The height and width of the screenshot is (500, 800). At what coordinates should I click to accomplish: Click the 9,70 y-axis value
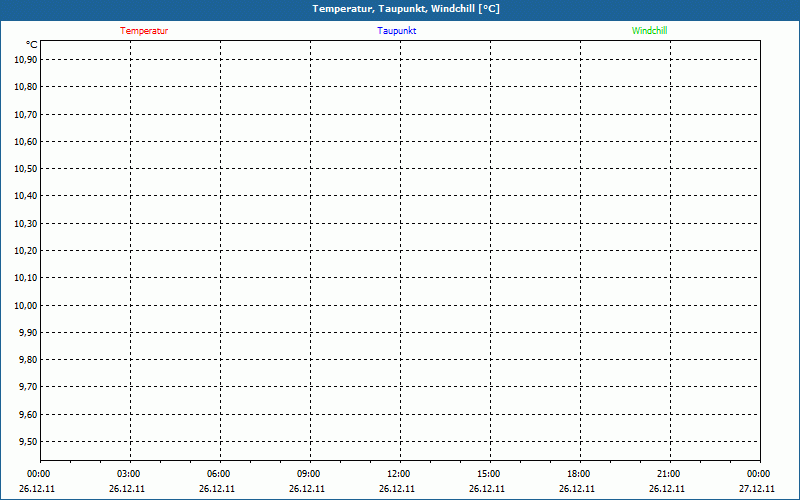point(28,387)
